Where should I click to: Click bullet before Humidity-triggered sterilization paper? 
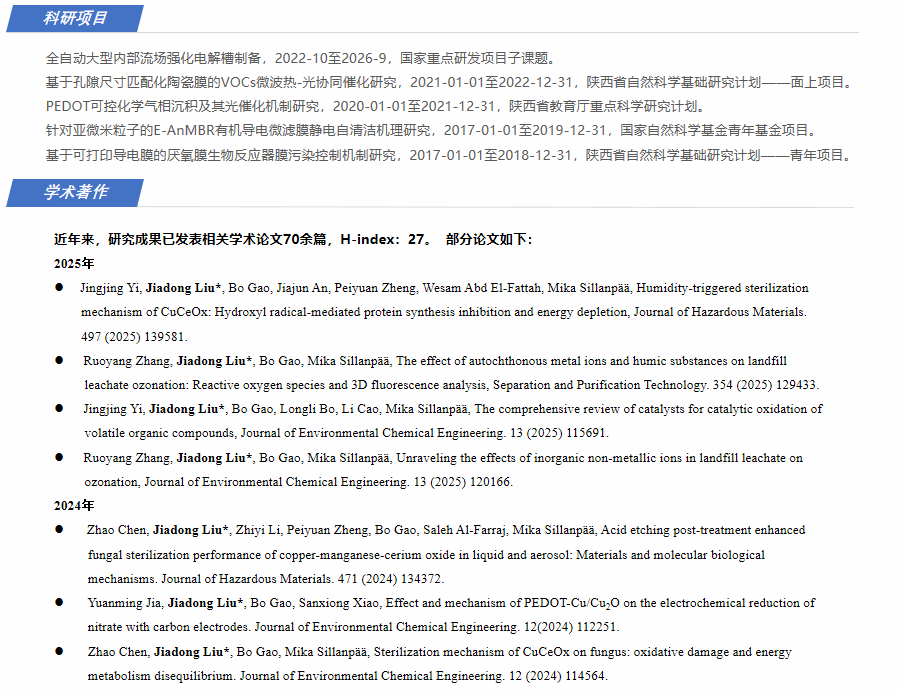pos(59,288)
